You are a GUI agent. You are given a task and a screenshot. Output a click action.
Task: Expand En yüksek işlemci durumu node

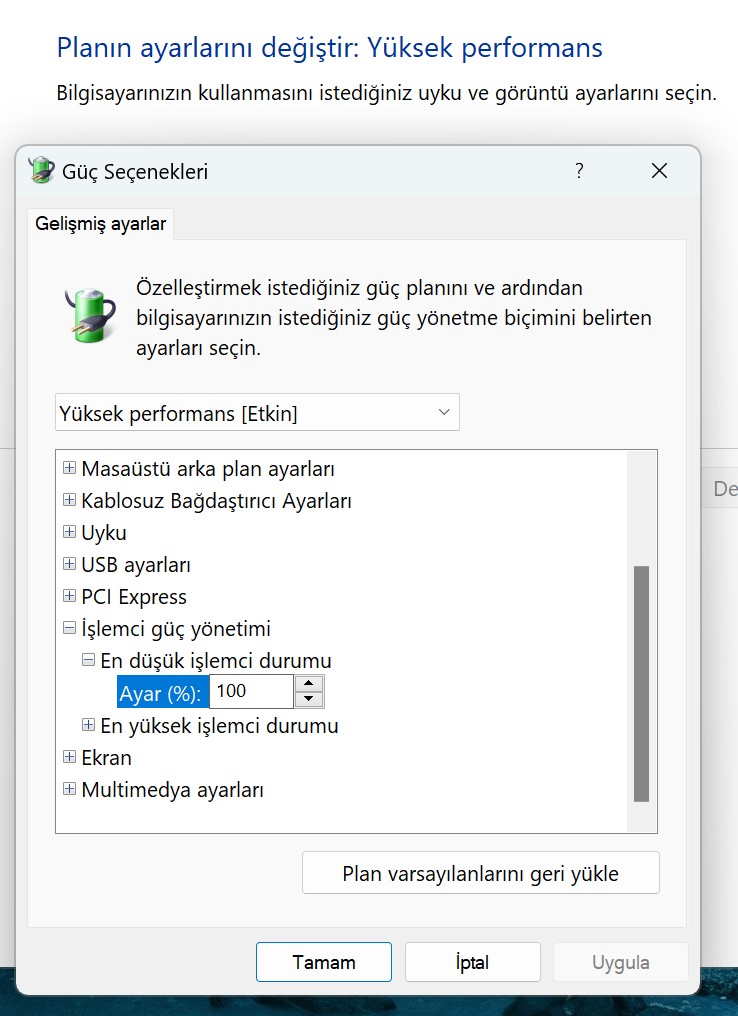coord(88,725)
